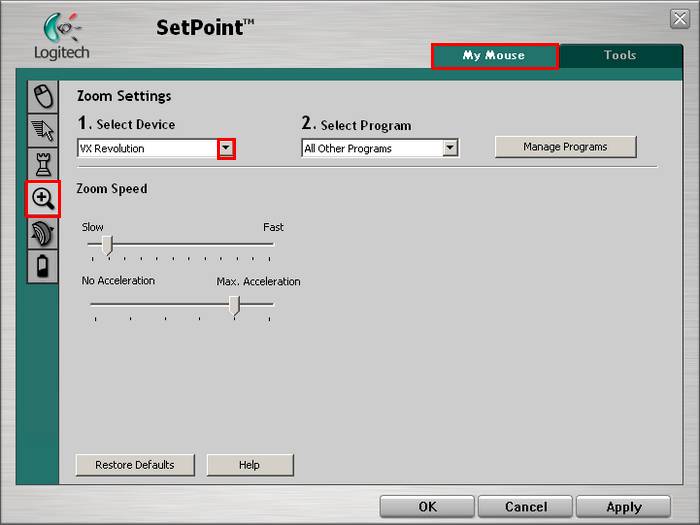Click the Zoom Speed slider handle
This screenshot has height=525, width=700.
[107, 245]
